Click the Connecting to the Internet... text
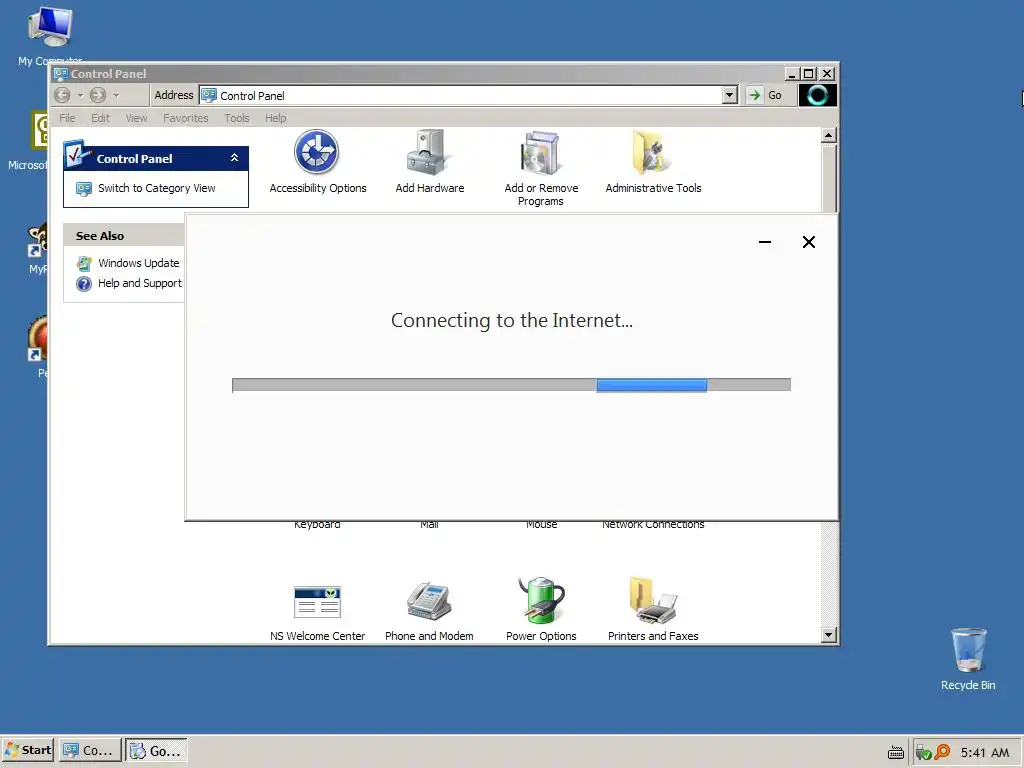Screen dimensions: 1024x768 (x=511, y=321)
